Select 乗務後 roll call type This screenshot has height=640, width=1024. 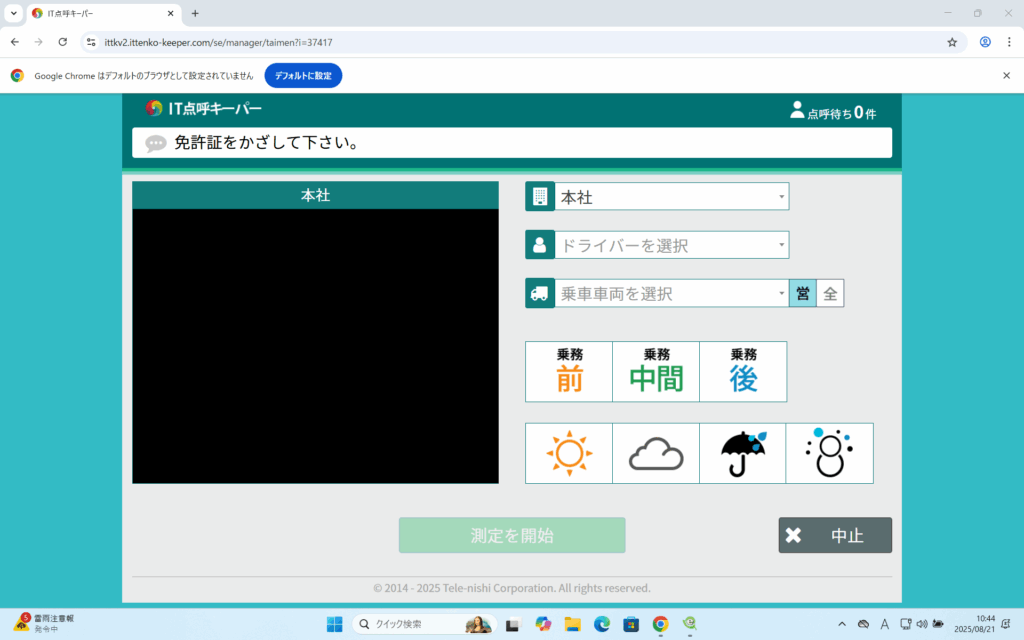[742, 371]
